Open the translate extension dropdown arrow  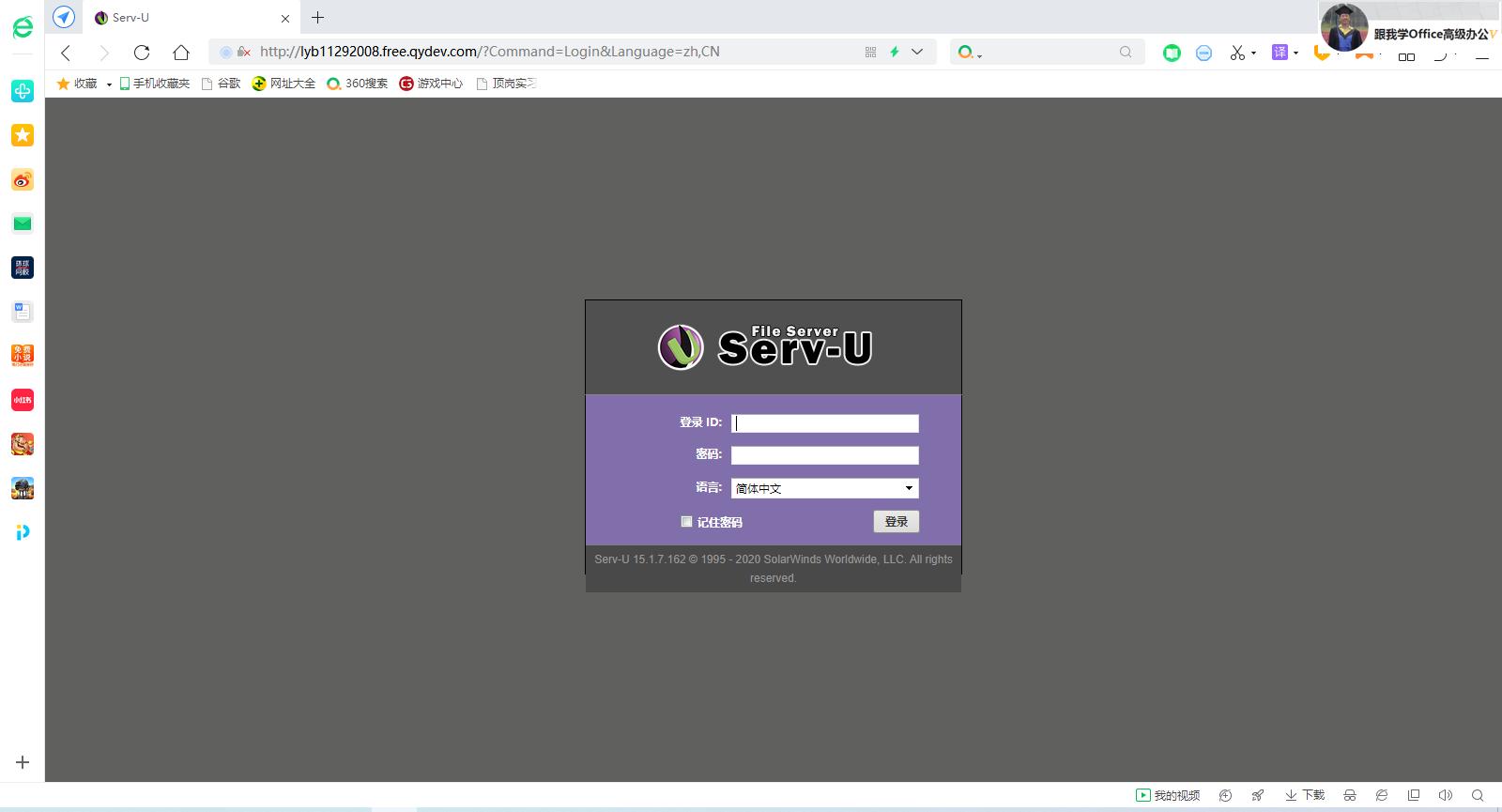point(1295,54)
